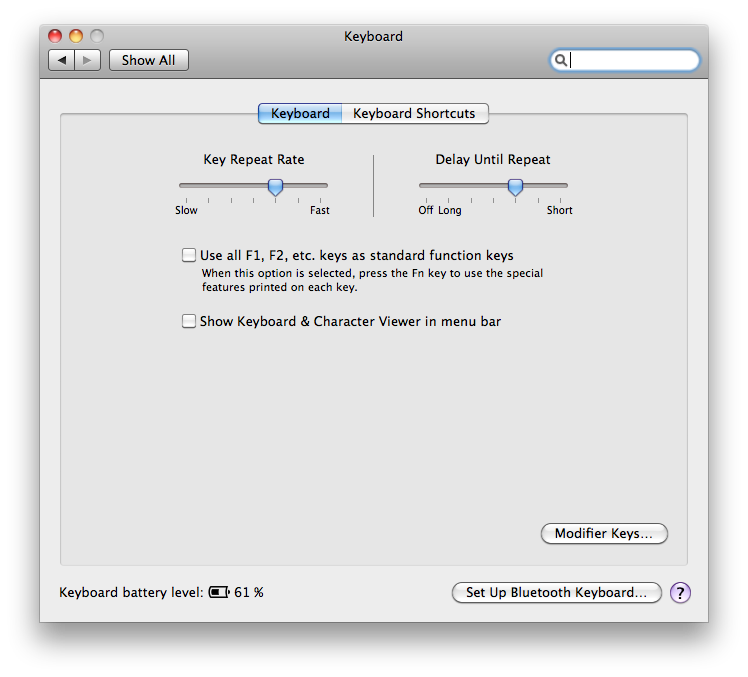Image resolution: width=748 pixels, height=677 pixels.
Task: Close the Keyboard window with red button
Action: point(55,36)
